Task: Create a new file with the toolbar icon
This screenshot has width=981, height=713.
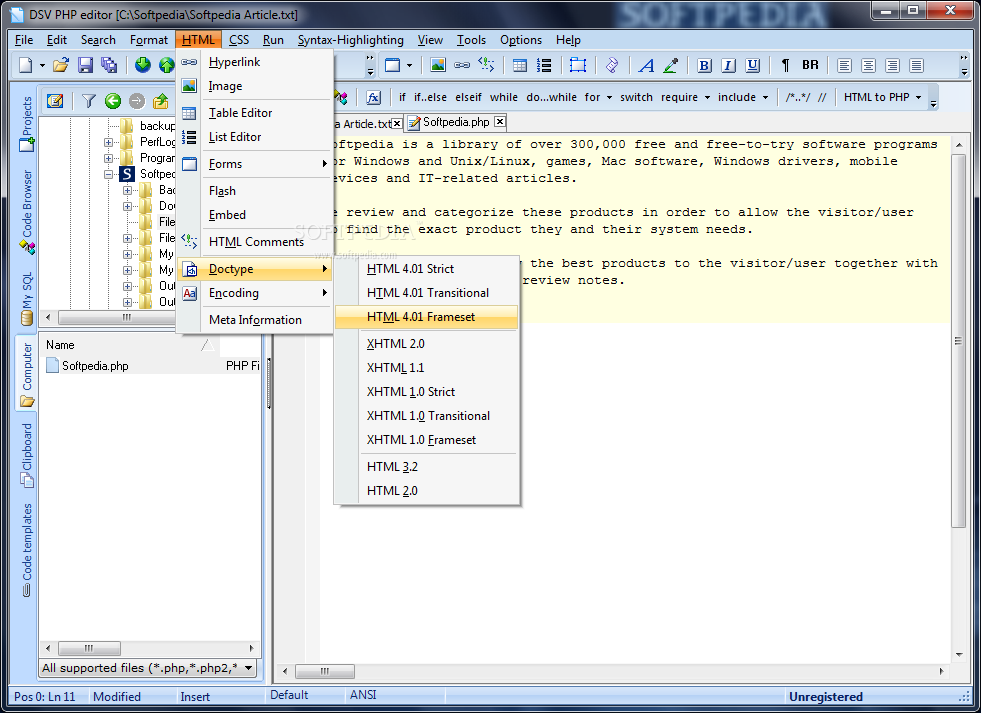Action: (x=26, y=65)
